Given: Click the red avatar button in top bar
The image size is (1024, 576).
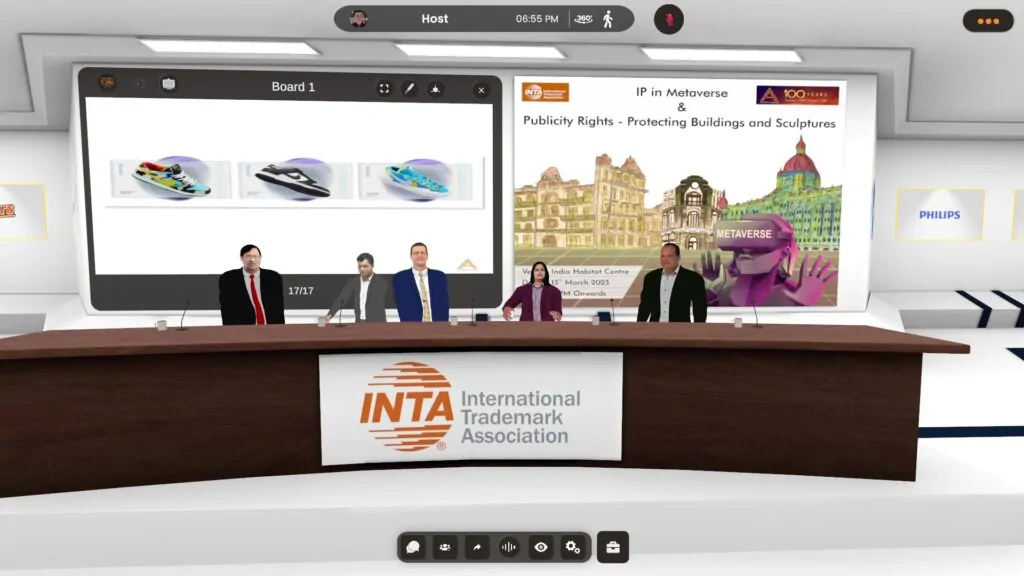Looking at the screenshot, I should 669,20.
